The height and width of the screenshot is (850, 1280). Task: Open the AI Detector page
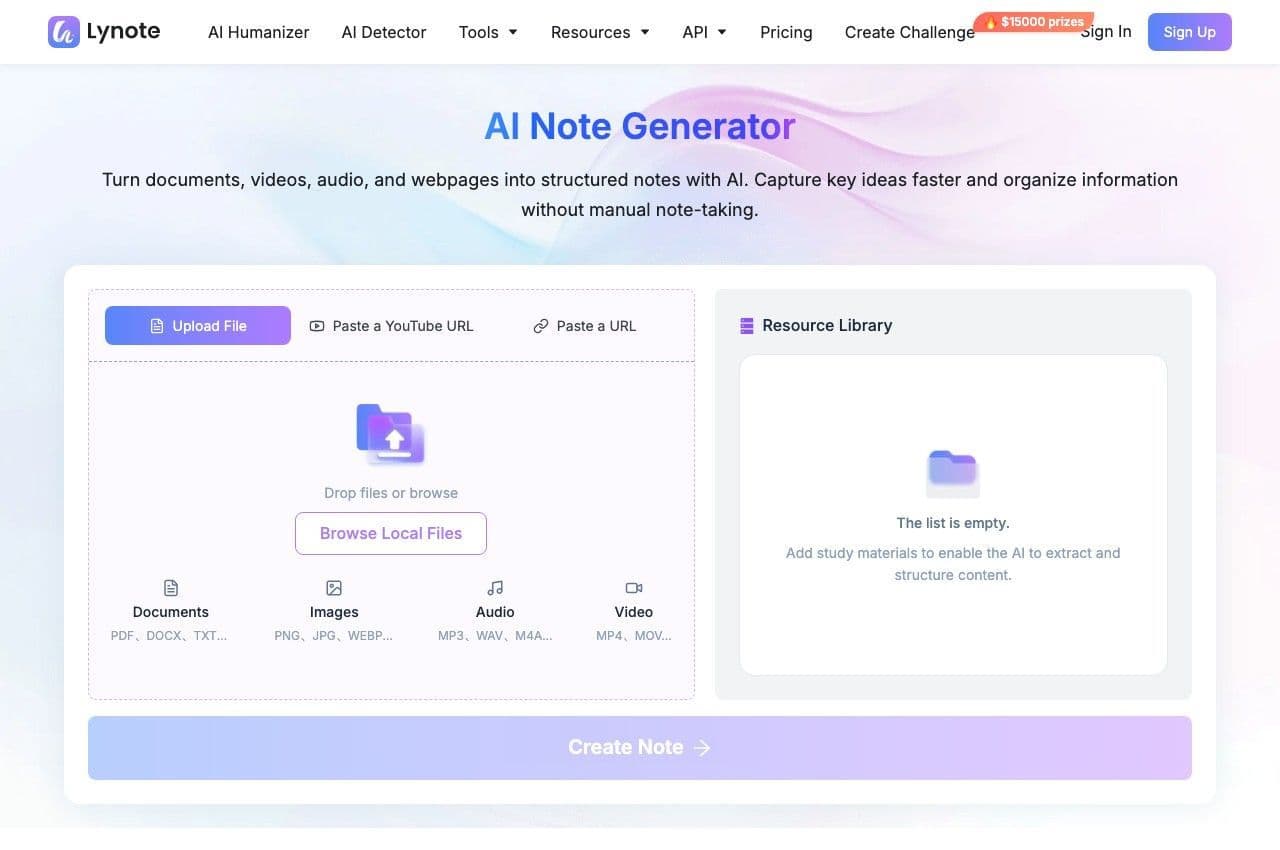(x=384, y=32)
